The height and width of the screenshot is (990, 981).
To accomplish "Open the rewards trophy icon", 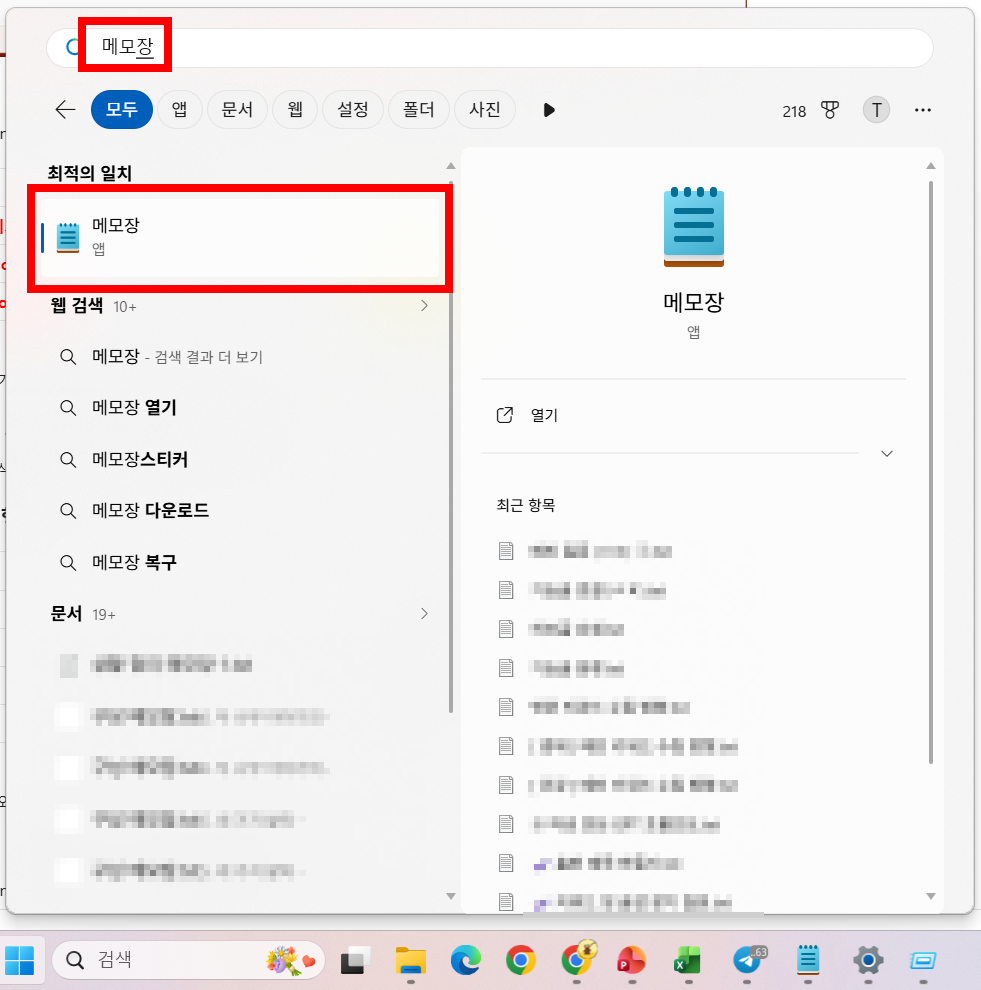I will (830, 110).
